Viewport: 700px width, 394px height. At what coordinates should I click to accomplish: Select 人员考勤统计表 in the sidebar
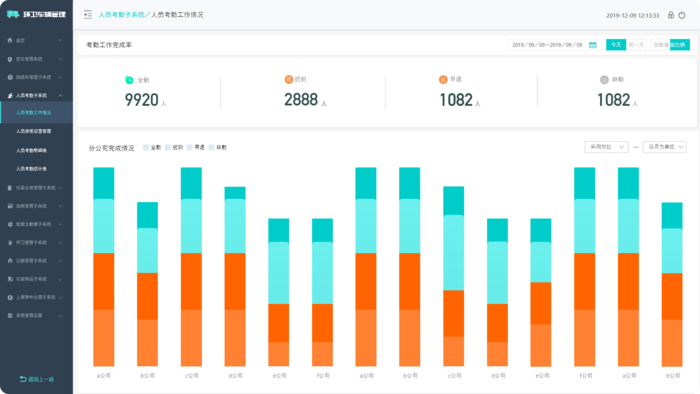[31, 169]
